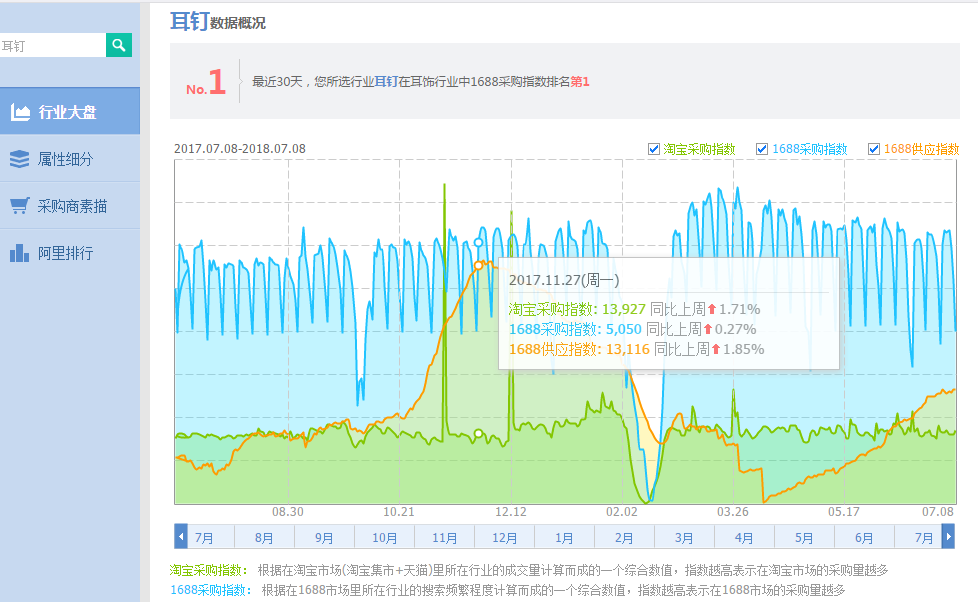Viewport: 978px width, 602px height.
Task: Select 9月 on the month timeline
Action: click(325, 537)
